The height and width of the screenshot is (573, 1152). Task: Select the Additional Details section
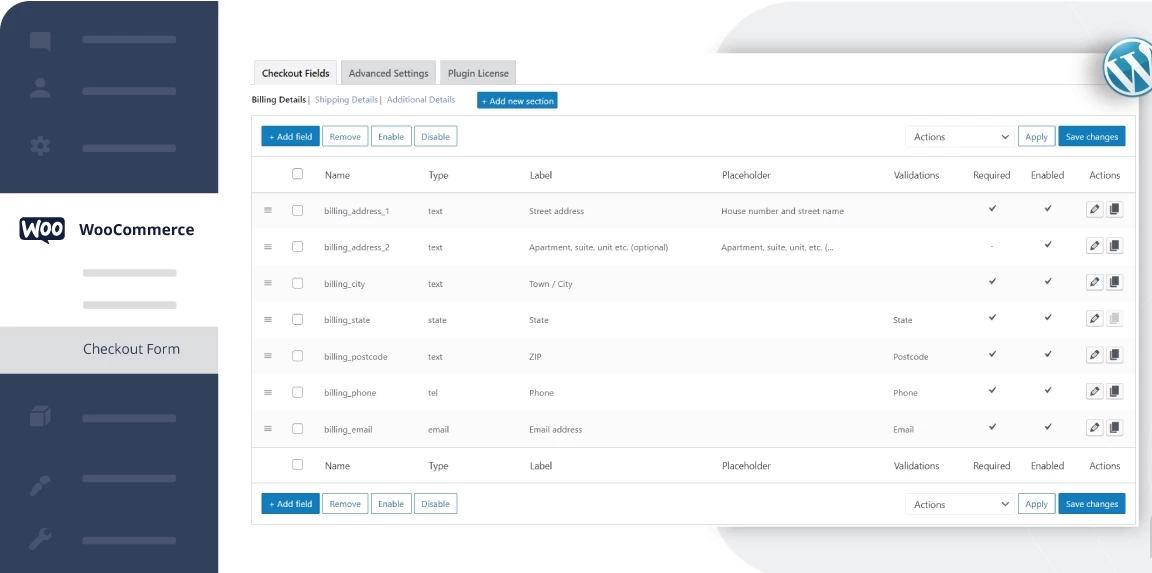pyautogui.click(x=421, y=100)
